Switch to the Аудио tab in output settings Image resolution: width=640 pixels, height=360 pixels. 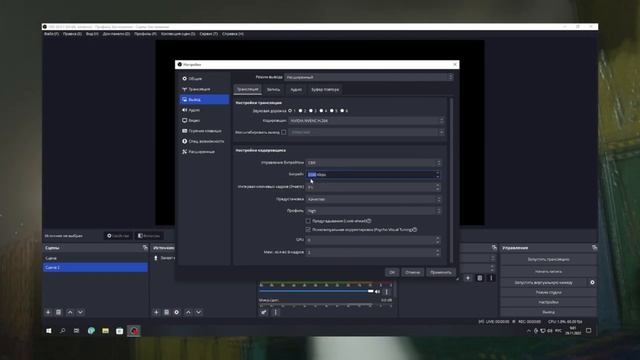pyautogui.click(x=296, y=89)
